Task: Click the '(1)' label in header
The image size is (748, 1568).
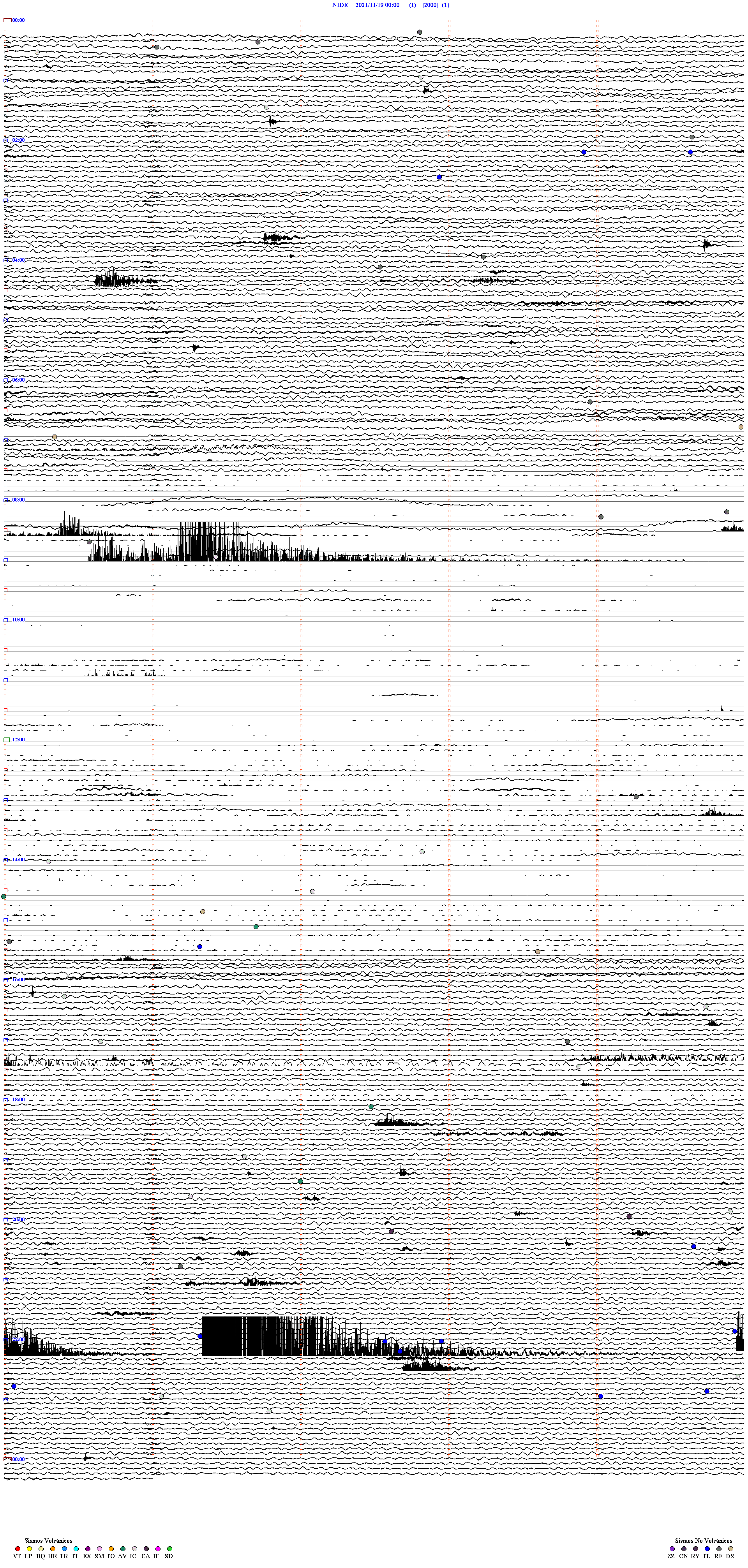Action: tap(413, 5)
